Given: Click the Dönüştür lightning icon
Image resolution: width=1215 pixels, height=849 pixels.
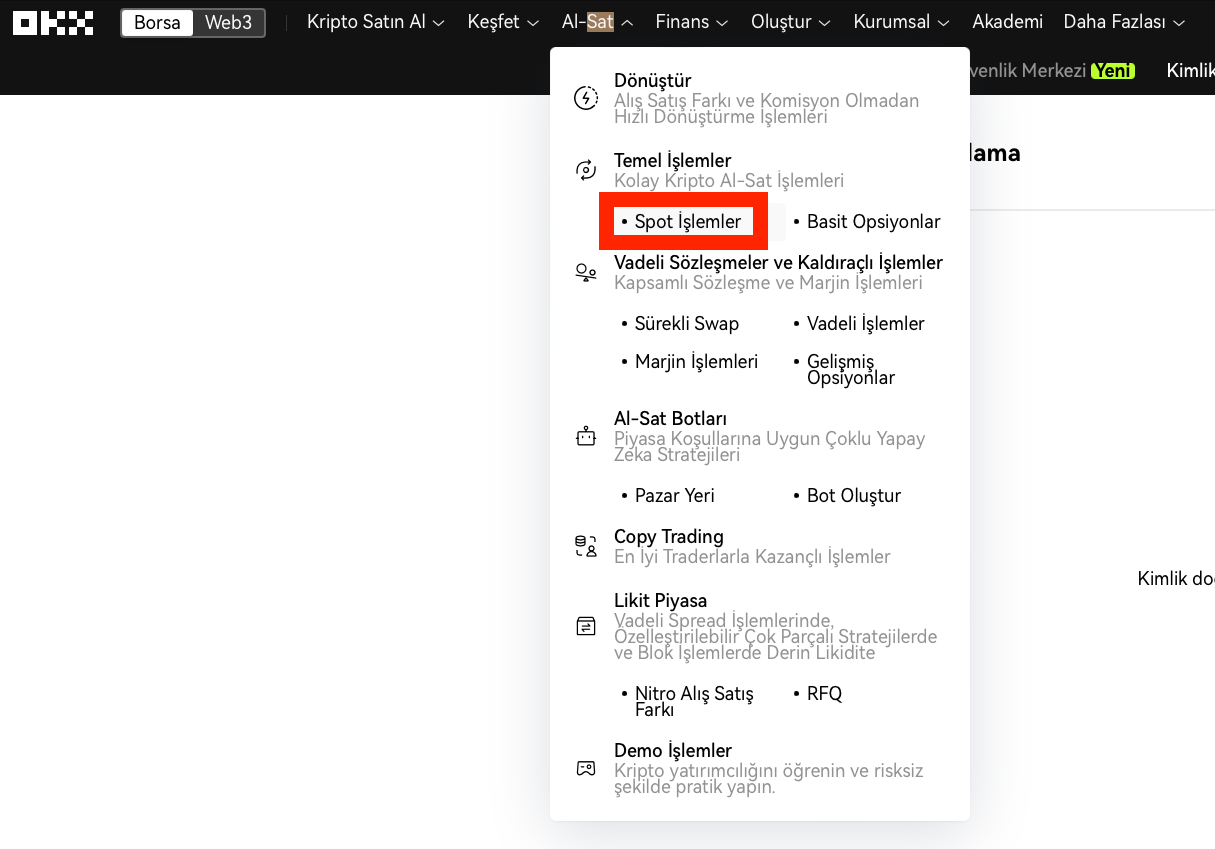Looking at the screenshot, I should [586, 98].
